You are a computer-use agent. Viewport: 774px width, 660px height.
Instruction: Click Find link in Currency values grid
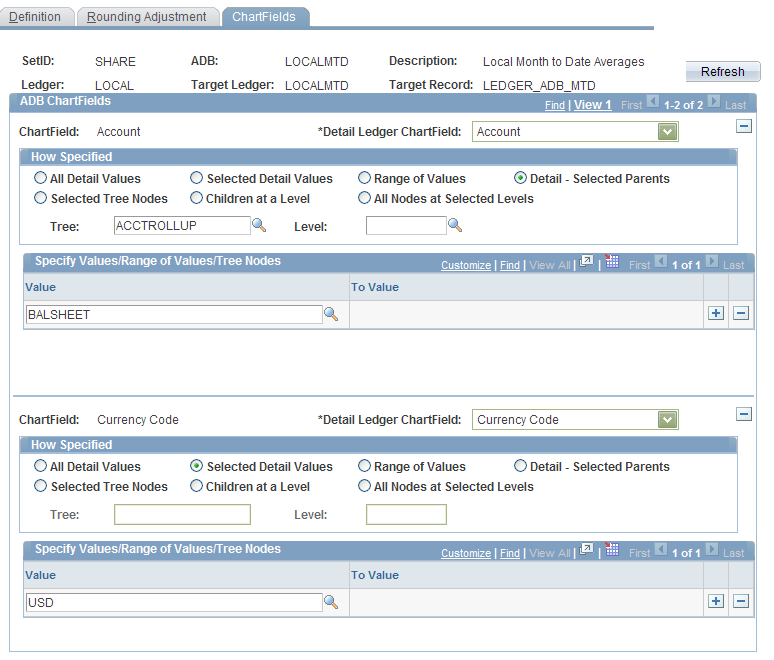click(x=510, y=553)
